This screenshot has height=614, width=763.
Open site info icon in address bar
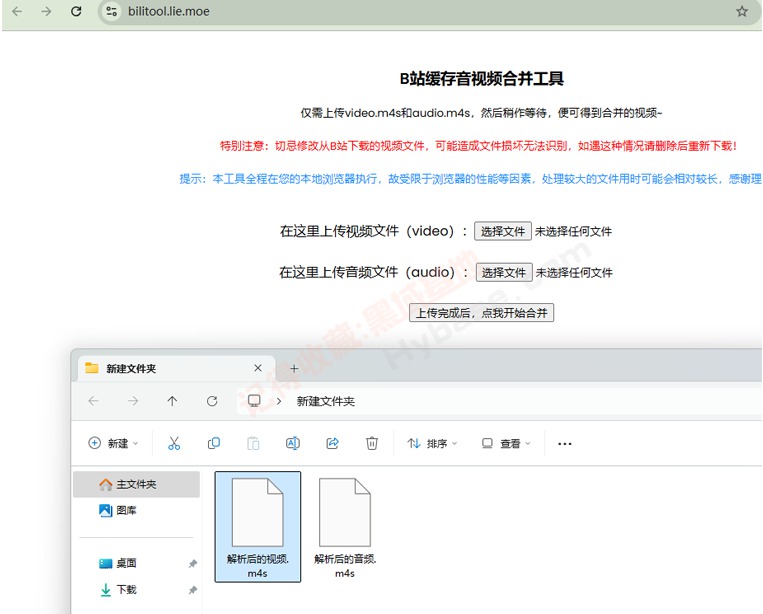click(x=111, y=11)
